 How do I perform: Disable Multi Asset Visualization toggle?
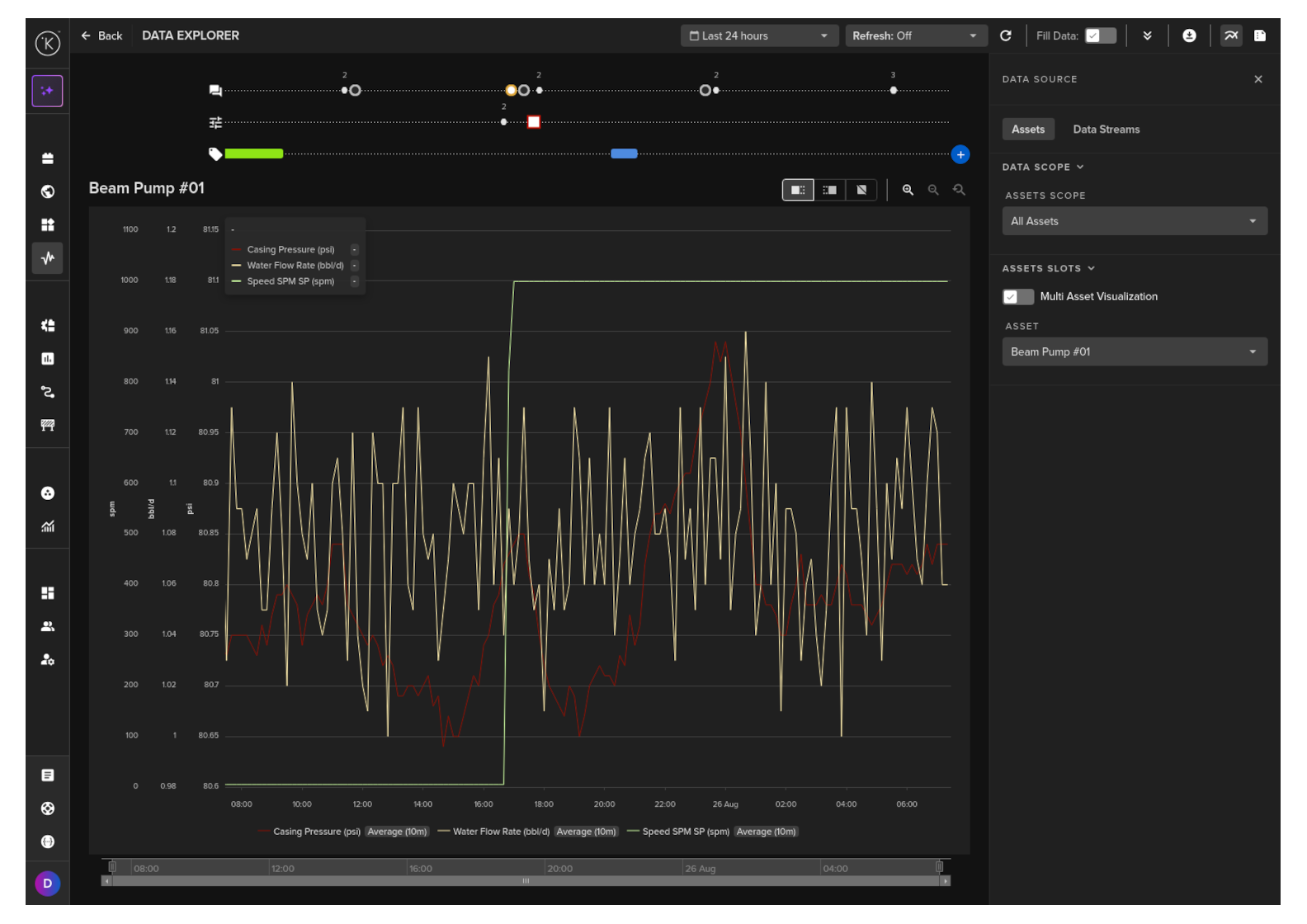point(1017,297)
